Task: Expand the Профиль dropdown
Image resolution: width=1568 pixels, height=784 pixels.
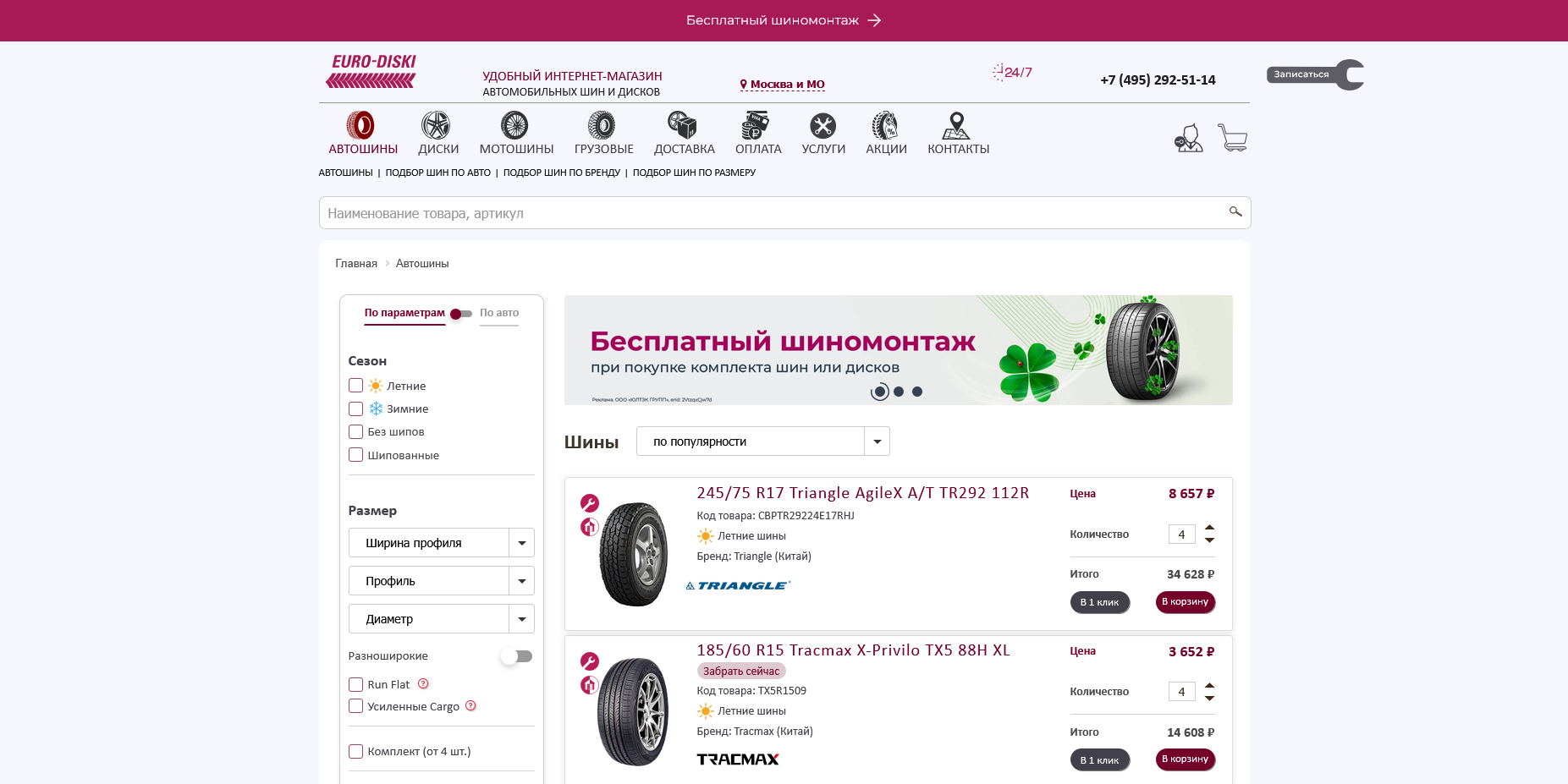Action: 442,581
